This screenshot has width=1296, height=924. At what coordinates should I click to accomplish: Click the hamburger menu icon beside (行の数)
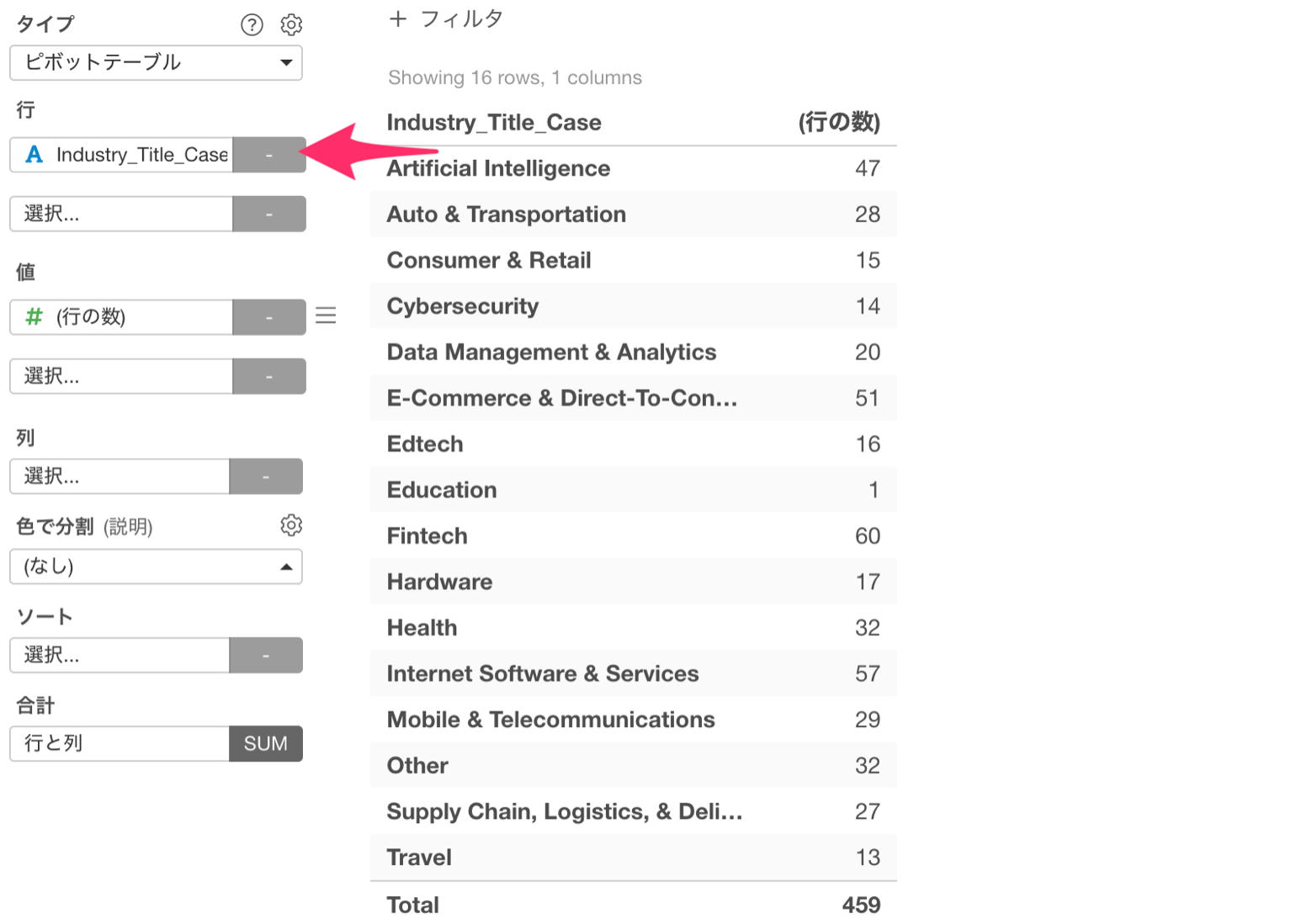click(326, 316)
